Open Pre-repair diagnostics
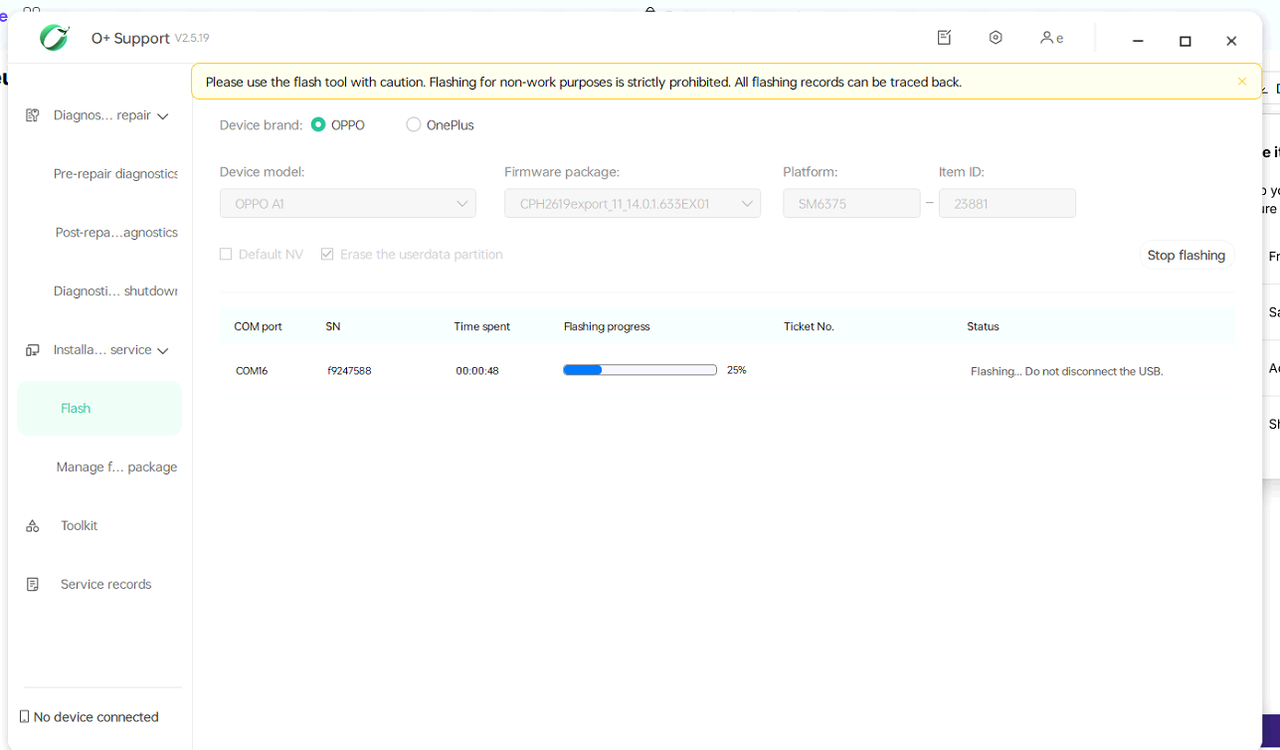Image resolution: width=1280 pixels, height=750 pixels. (x=116, y=174)
